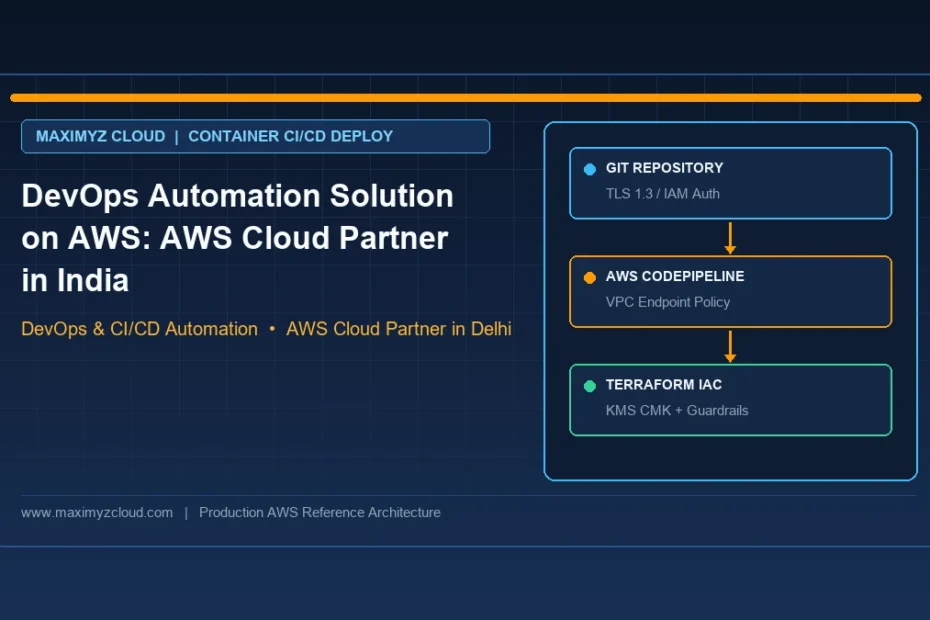
Task: Click the blue dot beside Git Repository
Action: [590, 169]
